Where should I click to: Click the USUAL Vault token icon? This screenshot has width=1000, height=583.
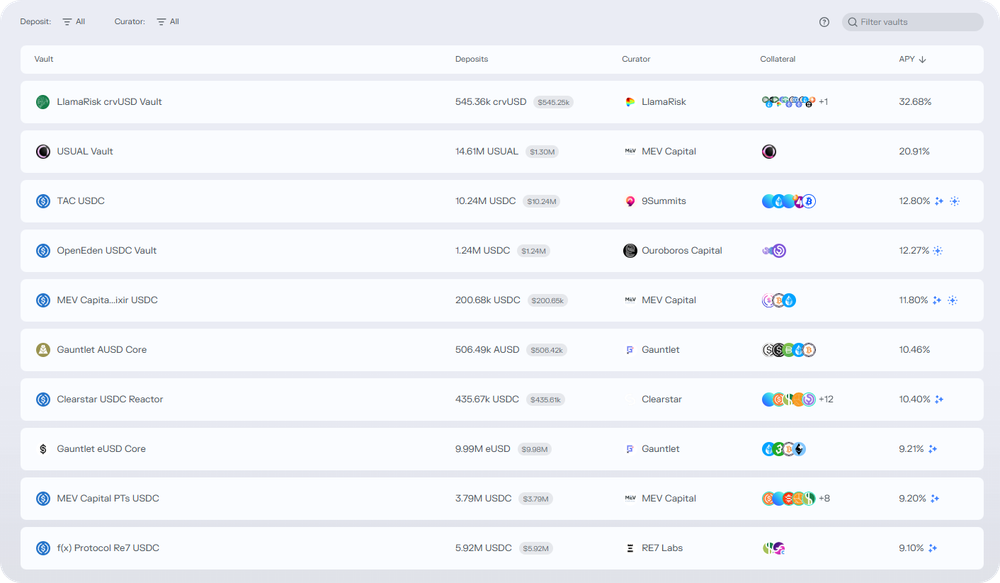tap(43, 152)
